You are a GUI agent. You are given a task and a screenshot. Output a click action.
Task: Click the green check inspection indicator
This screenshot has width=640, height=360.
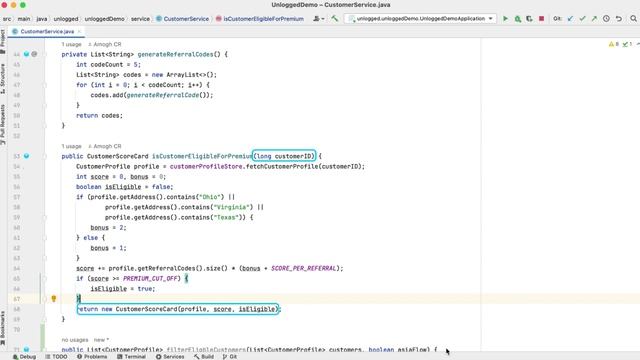[627, 44]
